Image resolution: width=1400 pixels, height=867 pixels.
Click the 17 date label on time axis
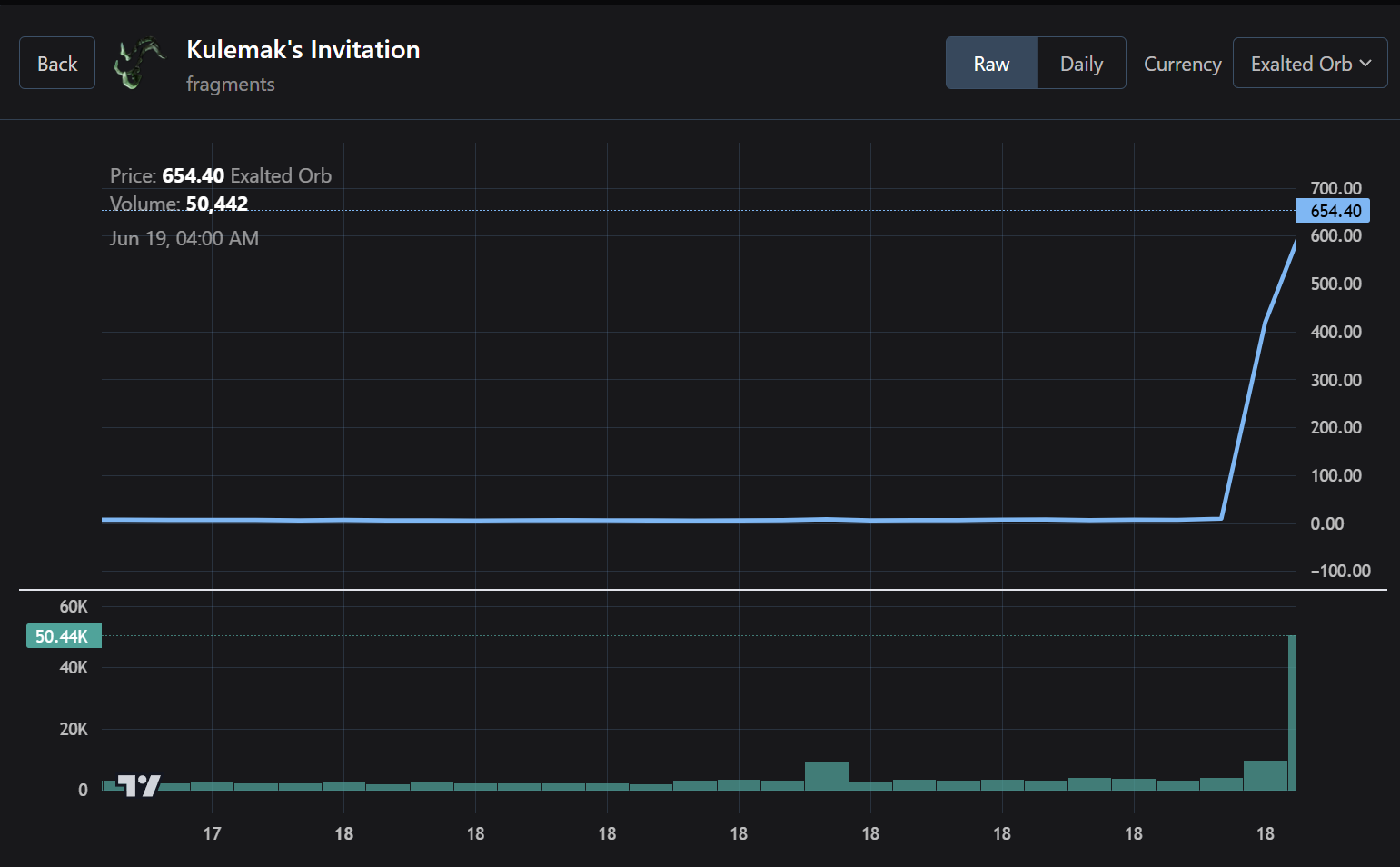point(212,833)
